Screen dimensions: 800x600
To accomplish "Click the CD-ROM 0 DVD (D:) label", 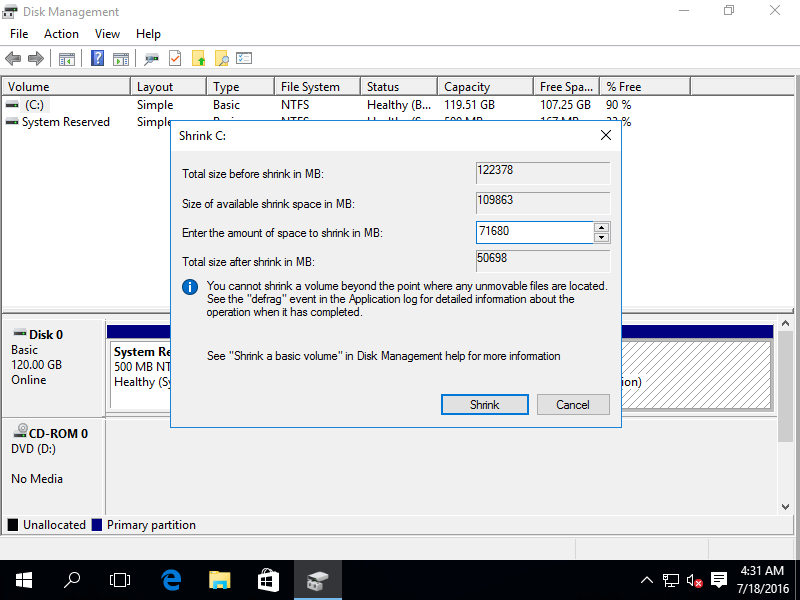I will (x=54, y=469).
